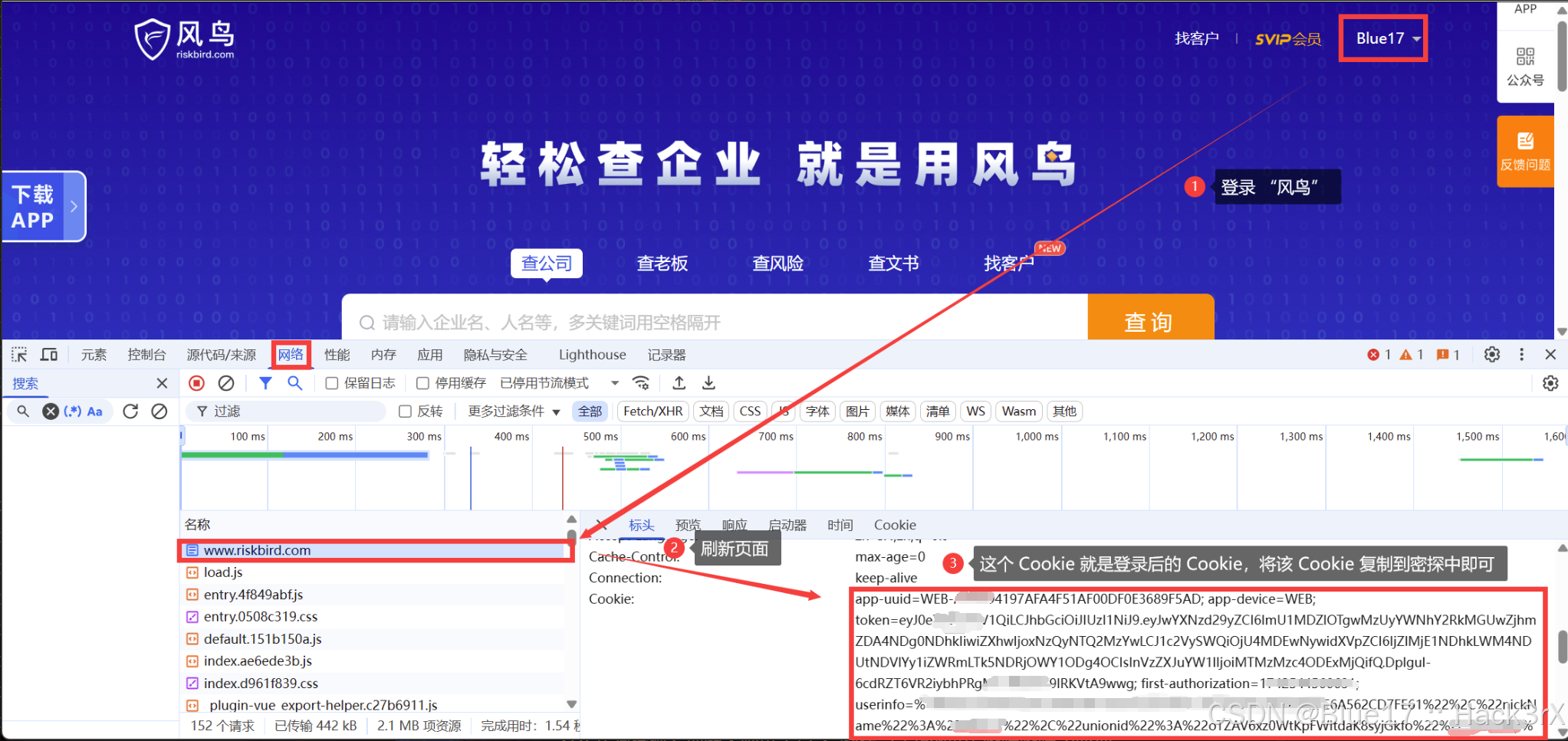Open the Lighthouse tab
This screenshot has height=741, width=1568.
592,355
